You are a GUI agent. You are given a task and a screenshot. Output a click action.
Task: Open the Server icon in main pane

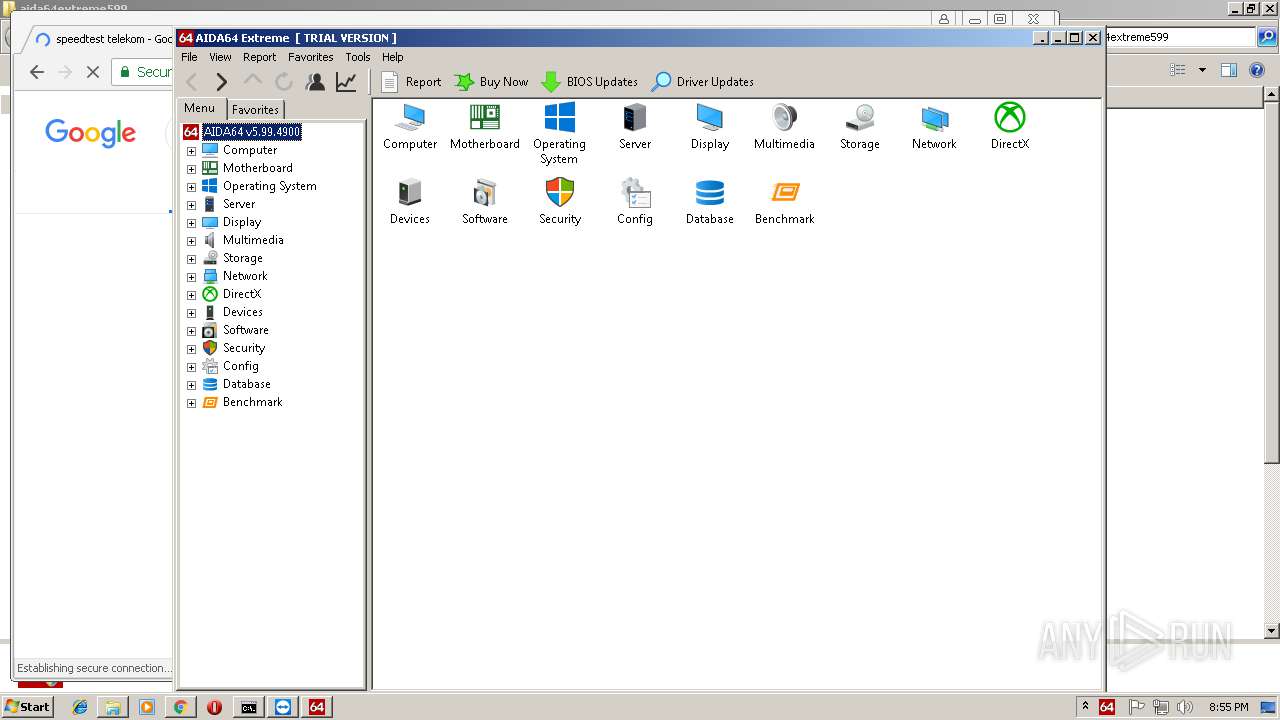(x=635, y=118)
